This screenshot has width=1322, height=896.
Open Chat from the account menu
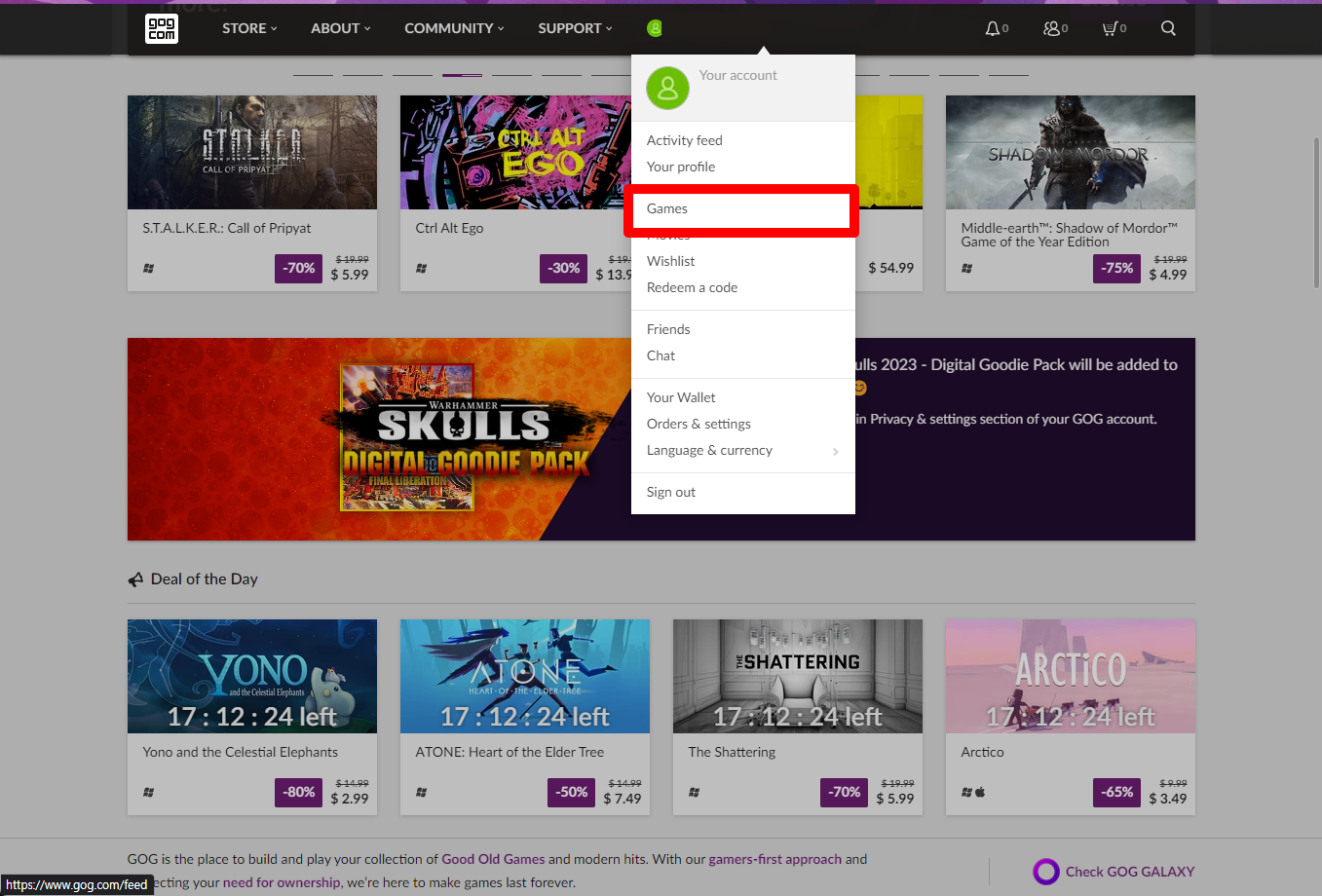[661, 355]
